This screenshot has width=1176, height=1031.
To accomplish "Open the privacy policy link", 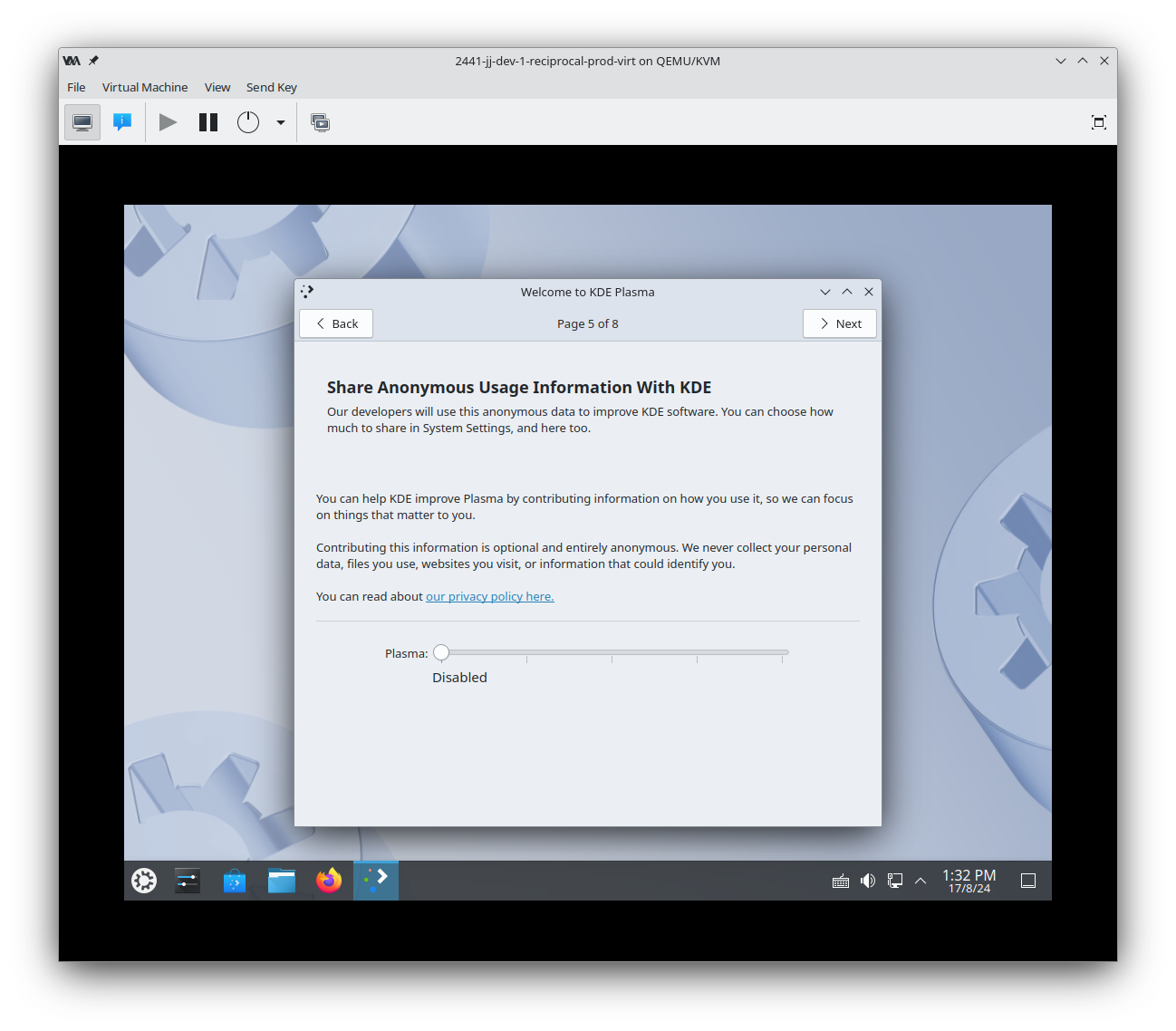I will coord(490,596).
